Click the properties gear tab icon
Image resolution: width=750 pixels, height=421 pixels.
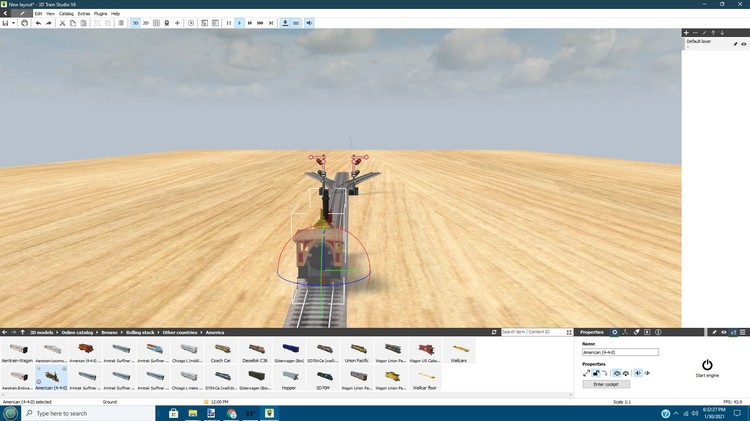(x=615, y=332)
